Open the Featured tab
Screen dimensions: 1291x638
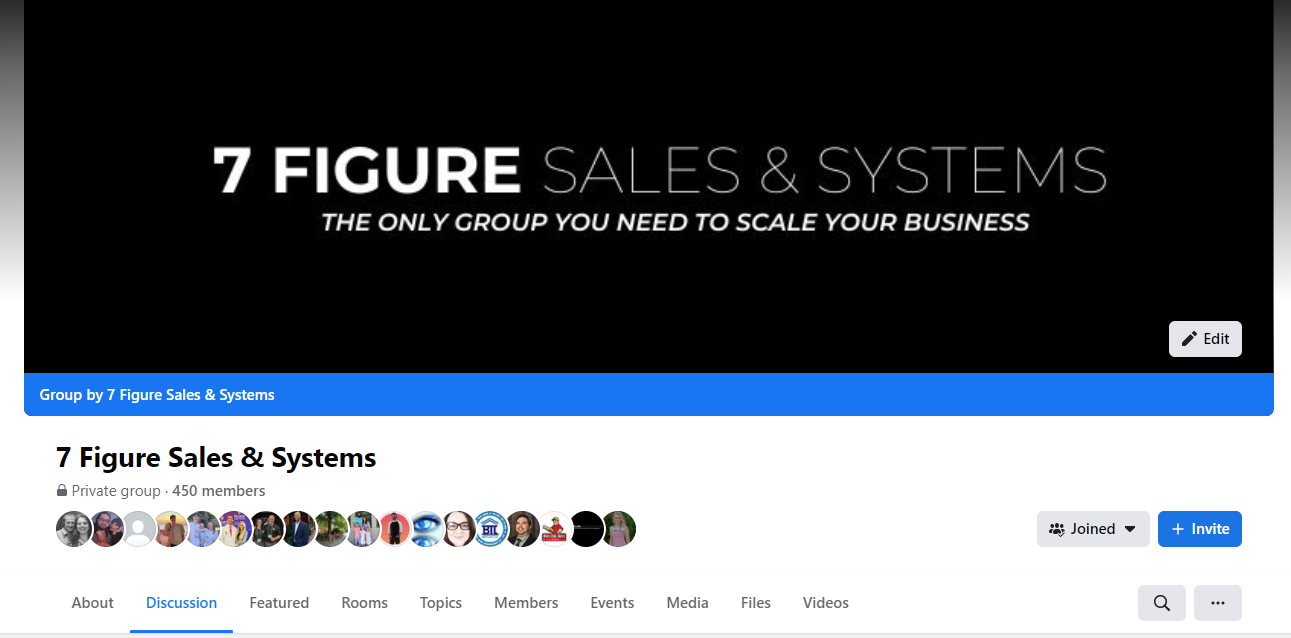click(279, 603)
